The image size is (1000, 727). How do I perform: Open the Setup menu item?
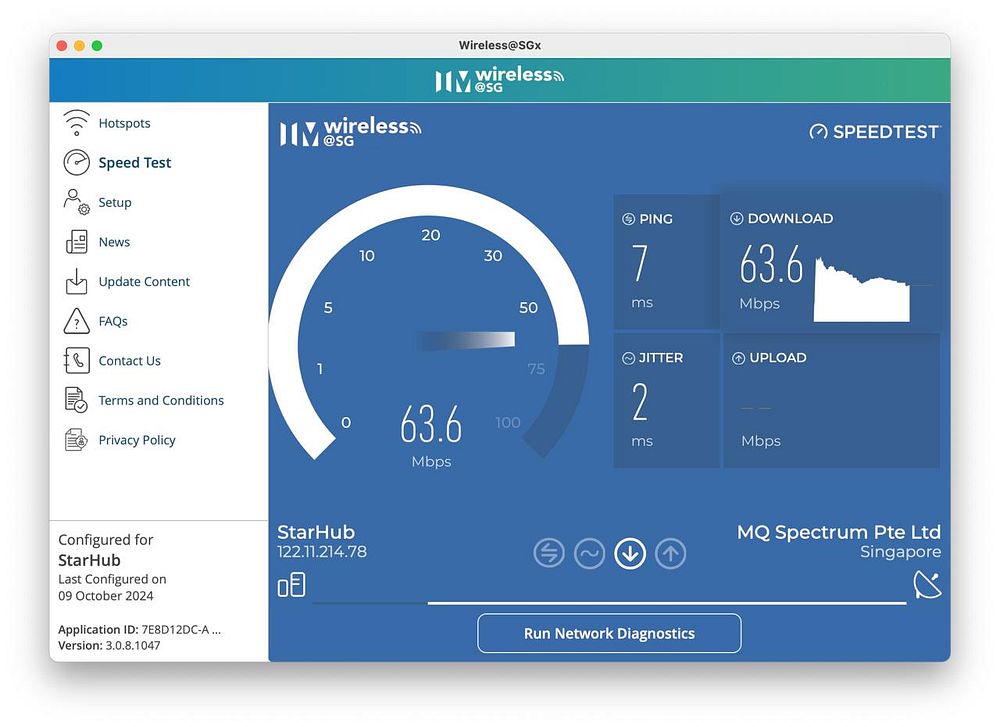point(115,202)
